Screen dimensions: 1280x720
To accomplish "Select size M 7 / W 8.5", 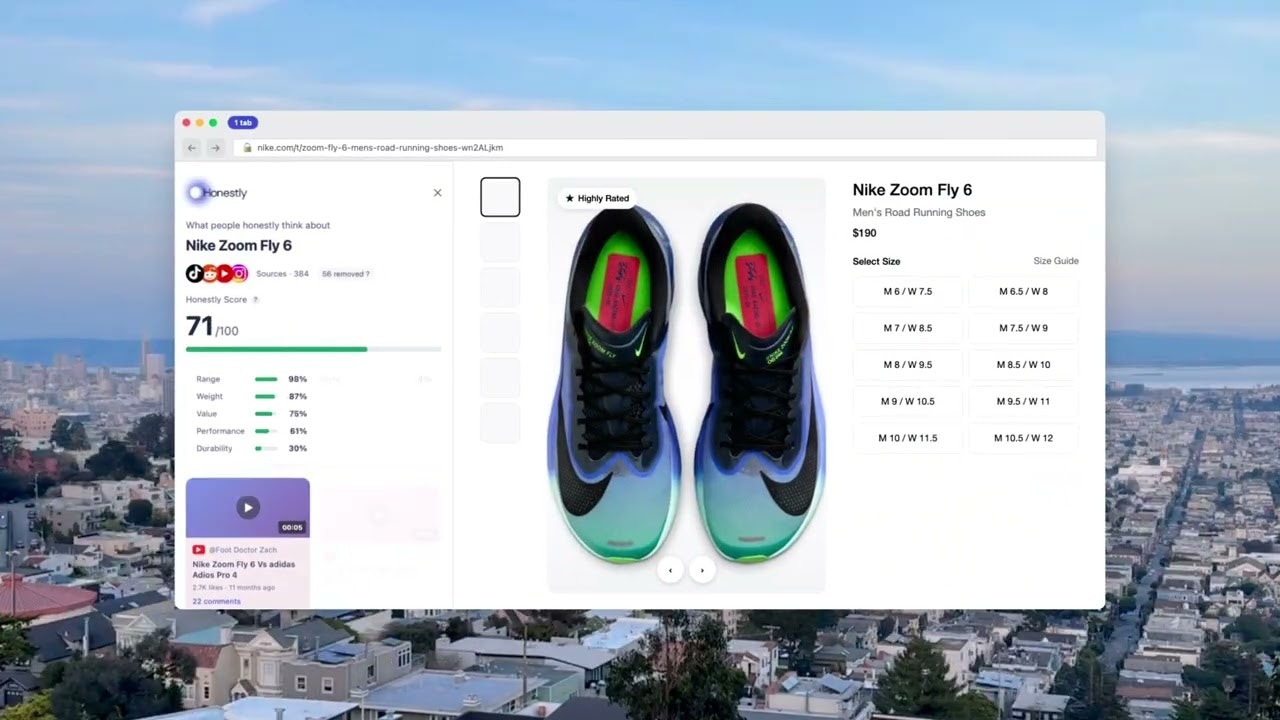I will (x=907, y=328).
